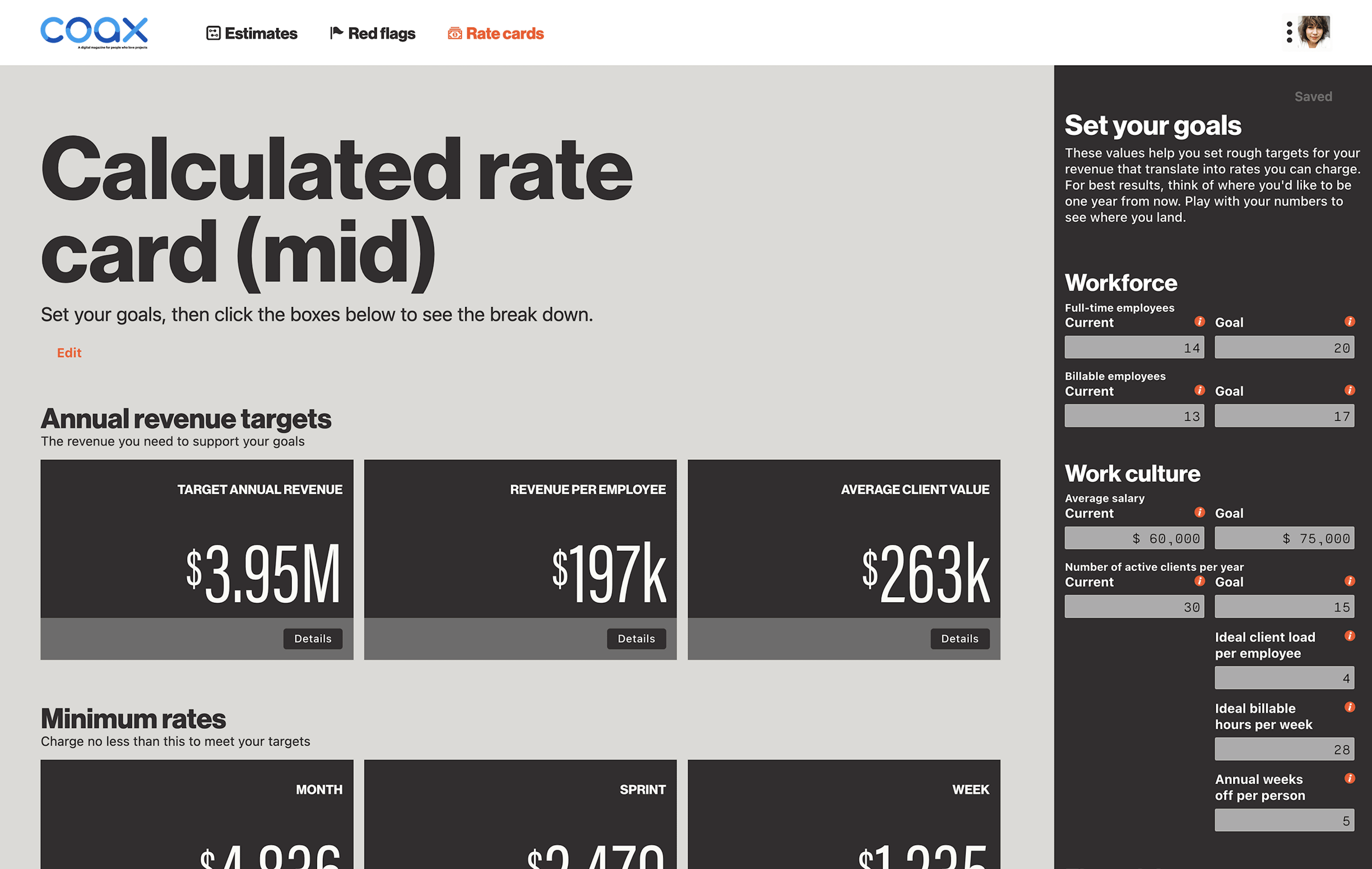This screenshot has height=869, width=1372.
Task: Show Details for Revenue Per Employee
Action: tap(636, 639)
